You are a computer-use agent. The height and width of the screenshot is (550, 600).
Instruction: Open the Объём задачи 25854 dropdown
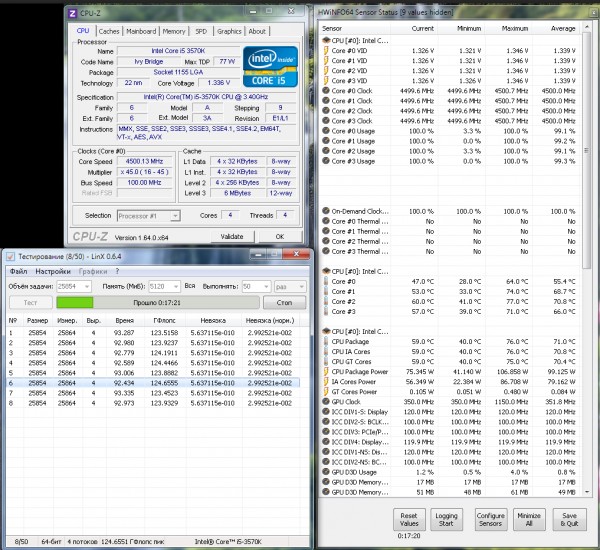74,286
